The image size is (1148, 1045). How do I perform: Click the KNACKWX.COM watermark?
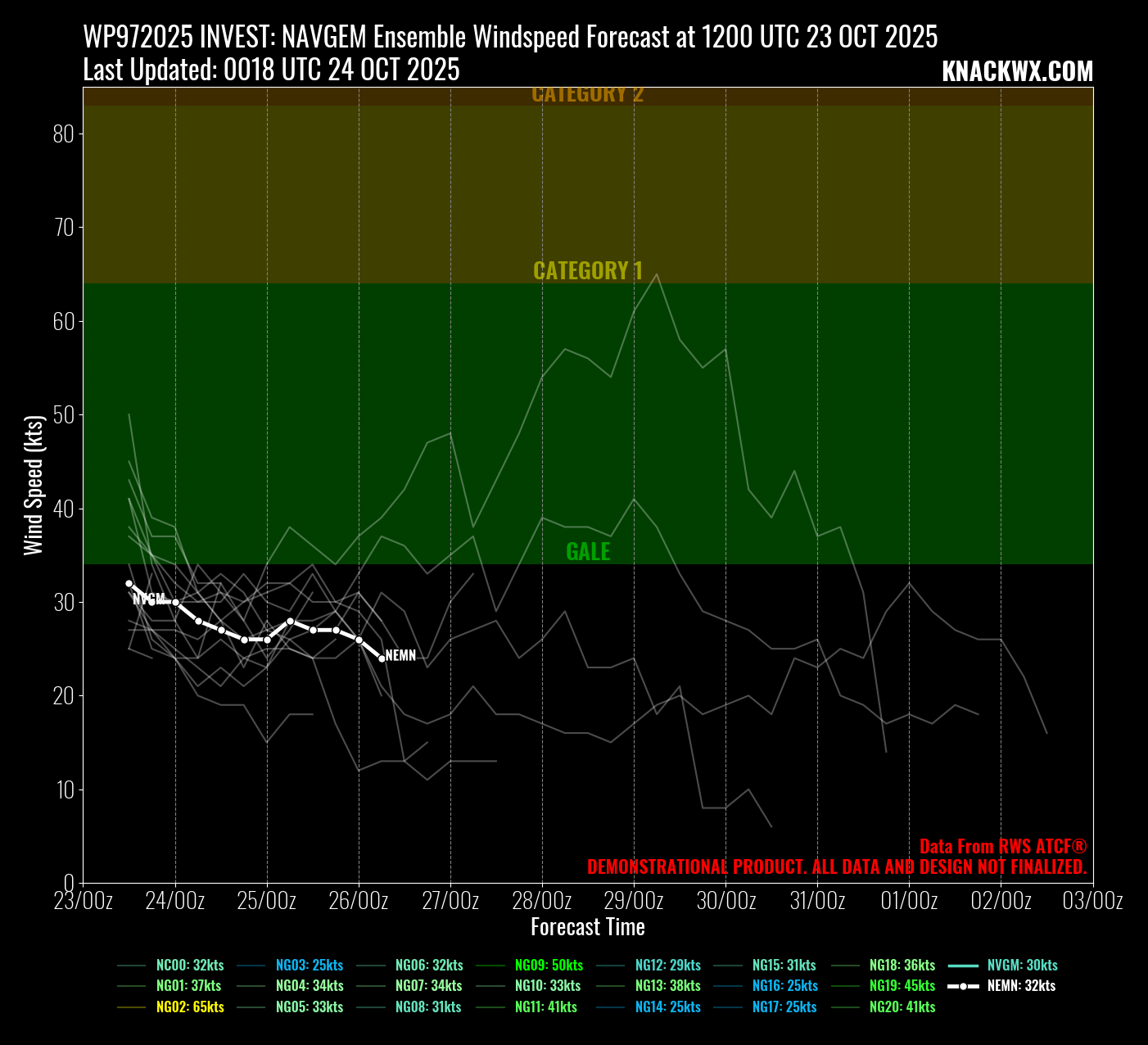pyautogui.click(x=1017, y=72)
